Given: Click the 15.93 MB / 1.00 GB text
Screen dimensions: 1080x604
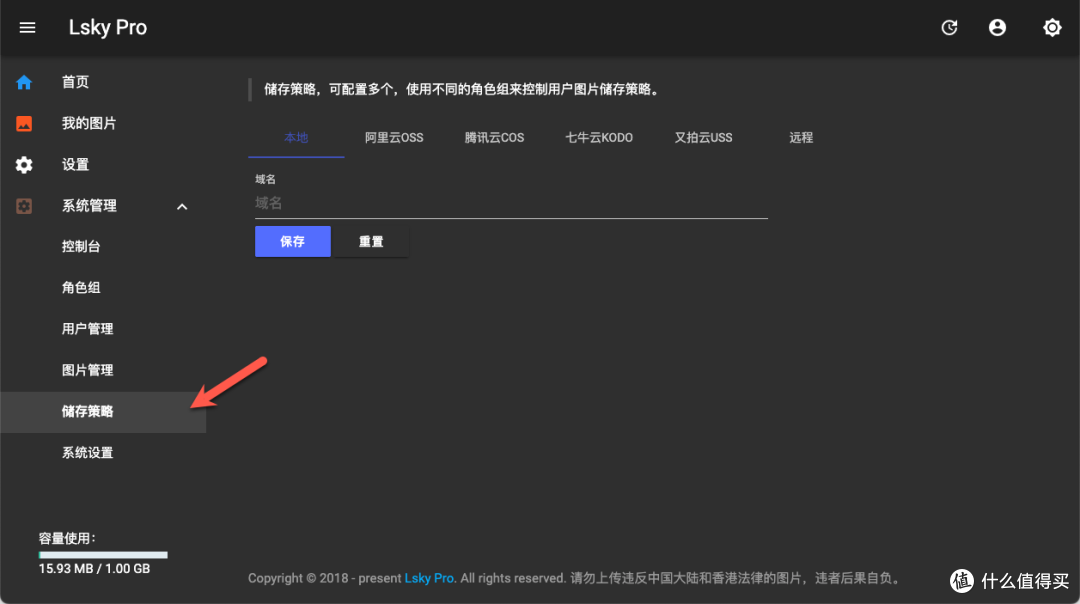Looking at the screenshot, I should pyautogui.click(x=94, y=569).
